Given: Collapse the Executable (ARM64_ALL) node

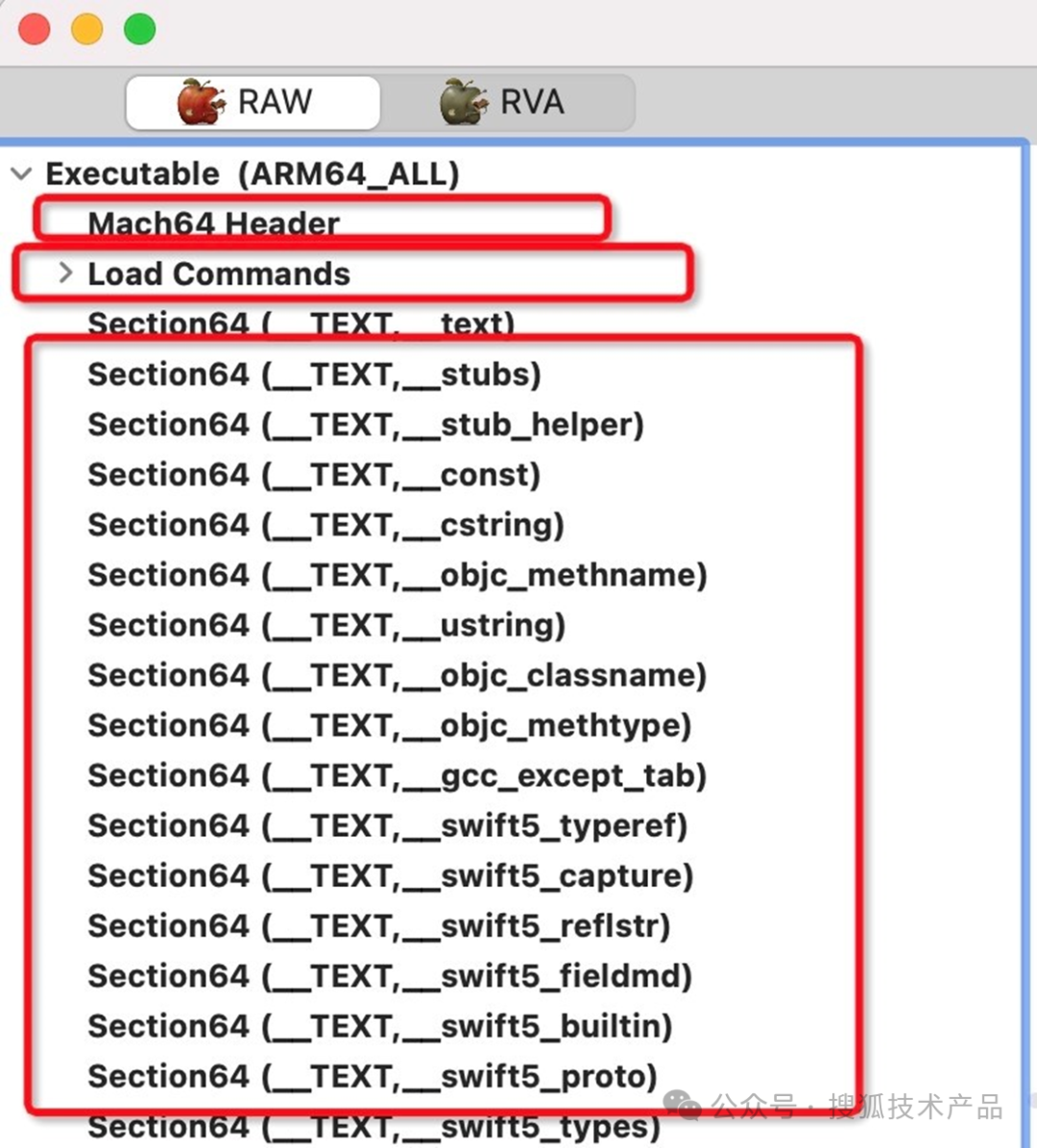Looking at the screenshot, I should 22,175.
